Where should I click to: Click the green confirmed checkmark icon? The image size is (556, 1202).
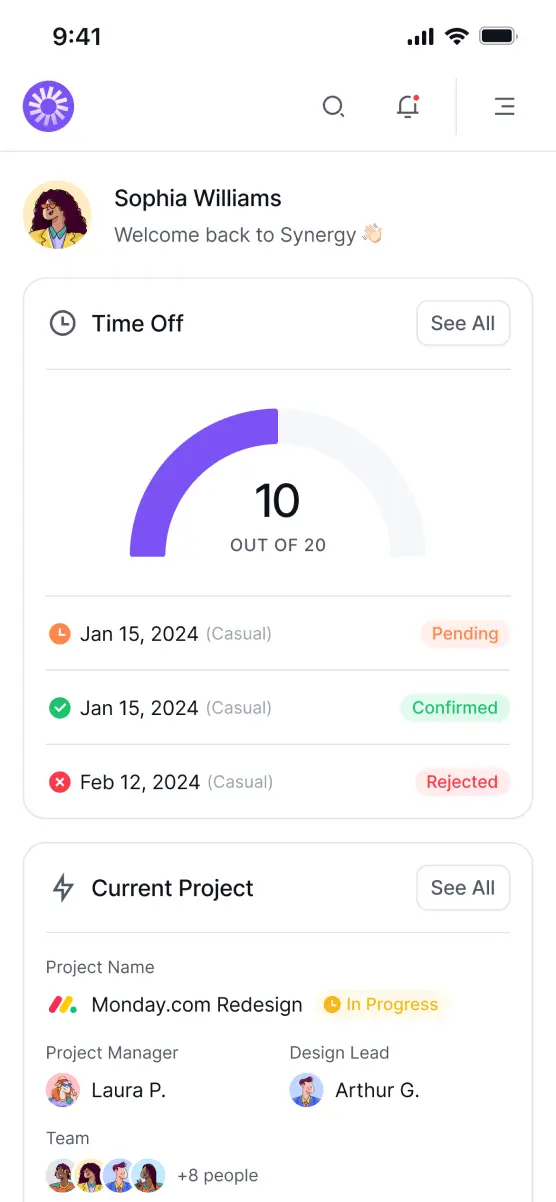60,707
